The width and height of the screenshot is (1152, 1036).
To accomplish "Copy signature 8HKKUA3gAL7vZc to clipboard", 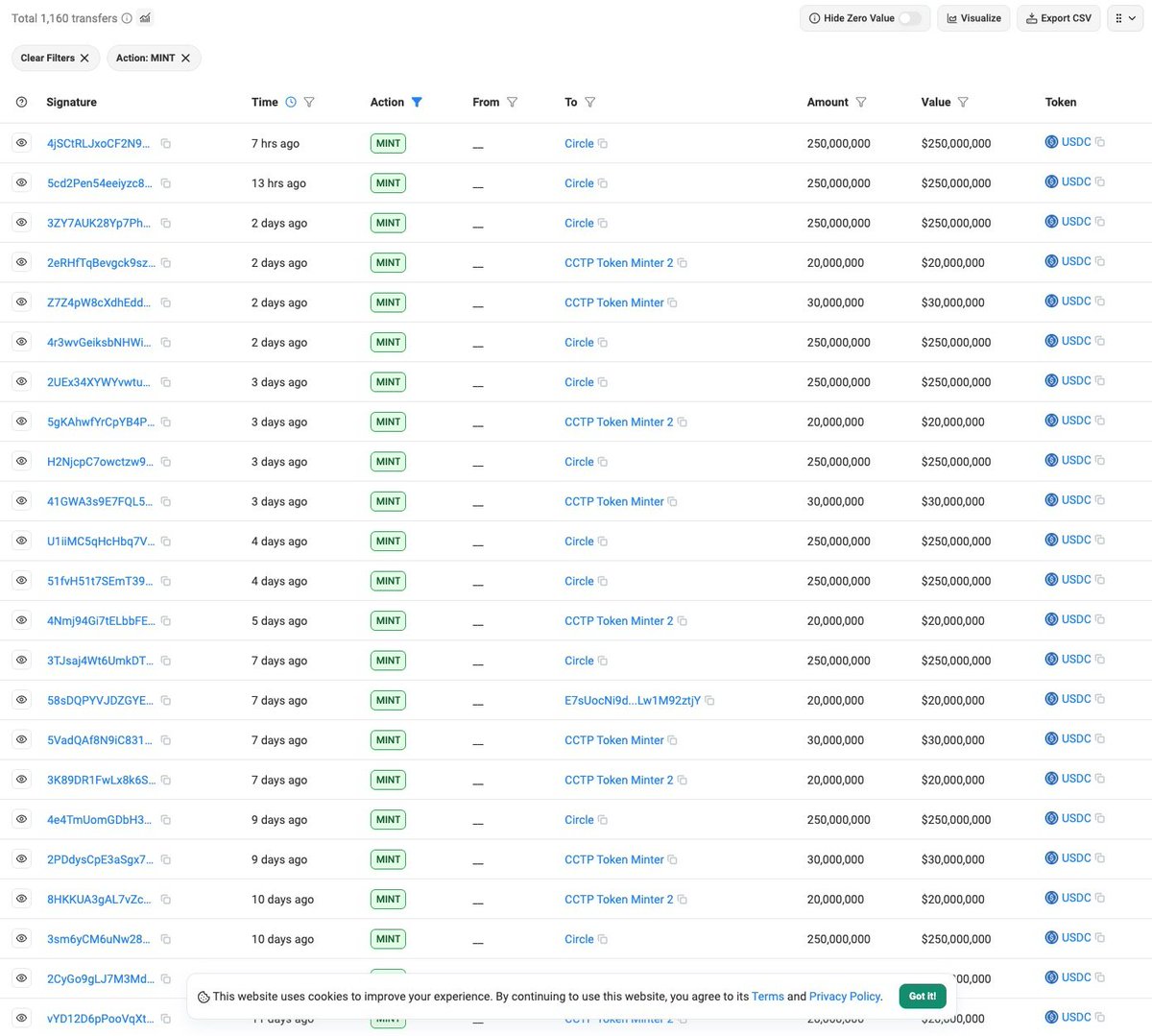I will coord(166,900).
